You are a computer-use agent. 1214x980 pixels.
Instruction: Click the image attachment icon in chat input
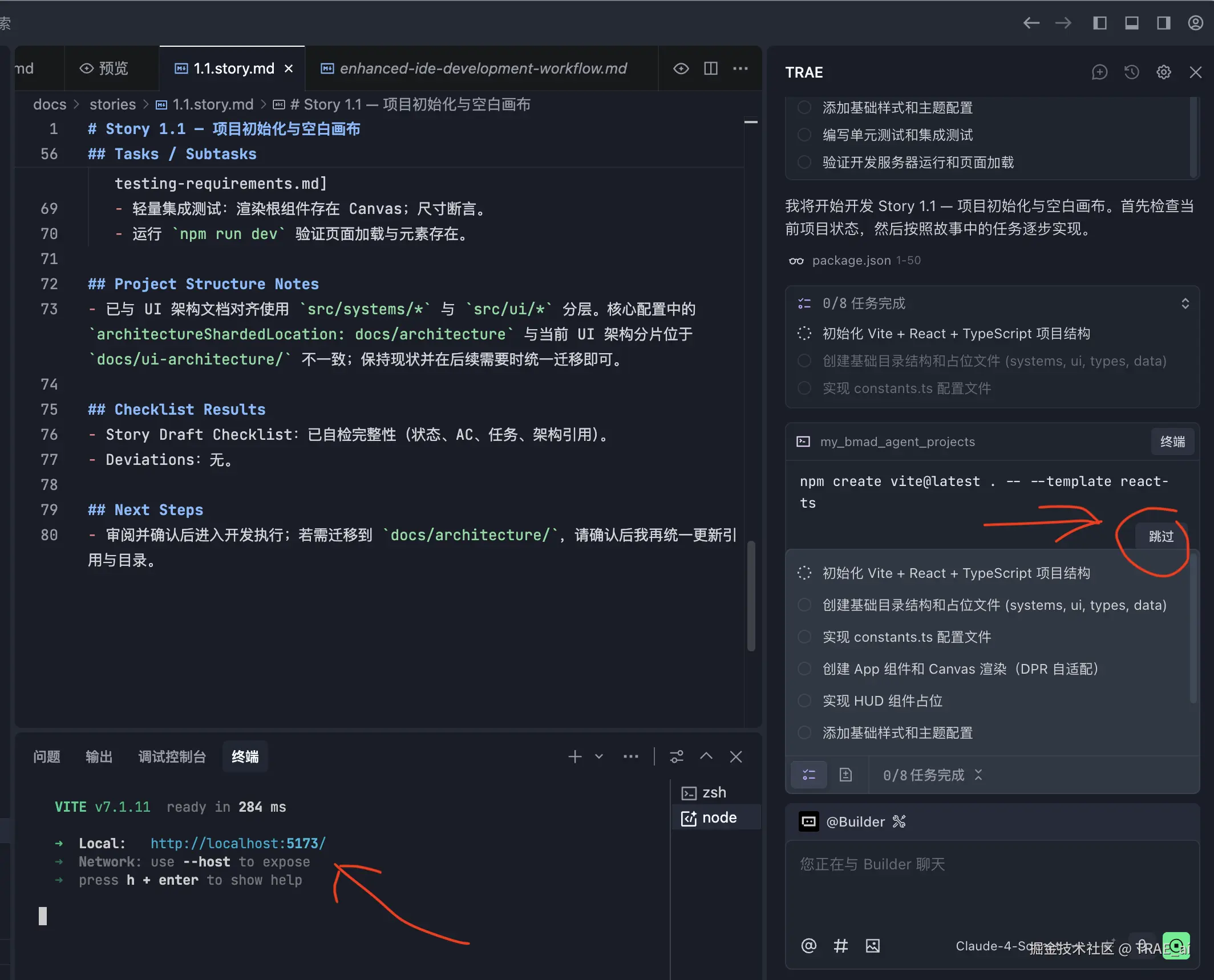[x=872, y=946]
